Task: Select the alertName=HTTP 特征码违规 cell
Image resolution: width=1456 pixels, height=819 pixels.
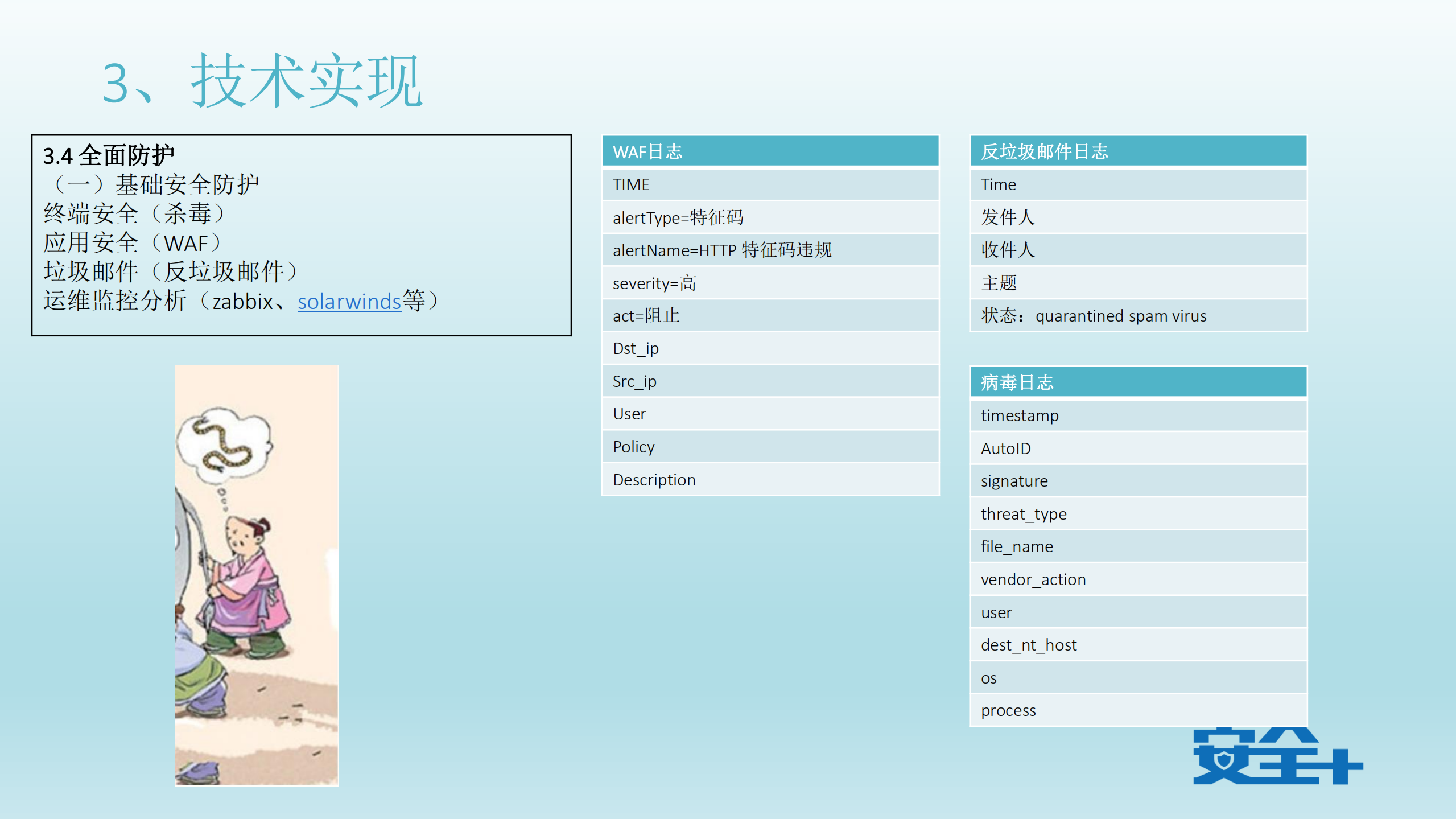Action: point(768,250)
